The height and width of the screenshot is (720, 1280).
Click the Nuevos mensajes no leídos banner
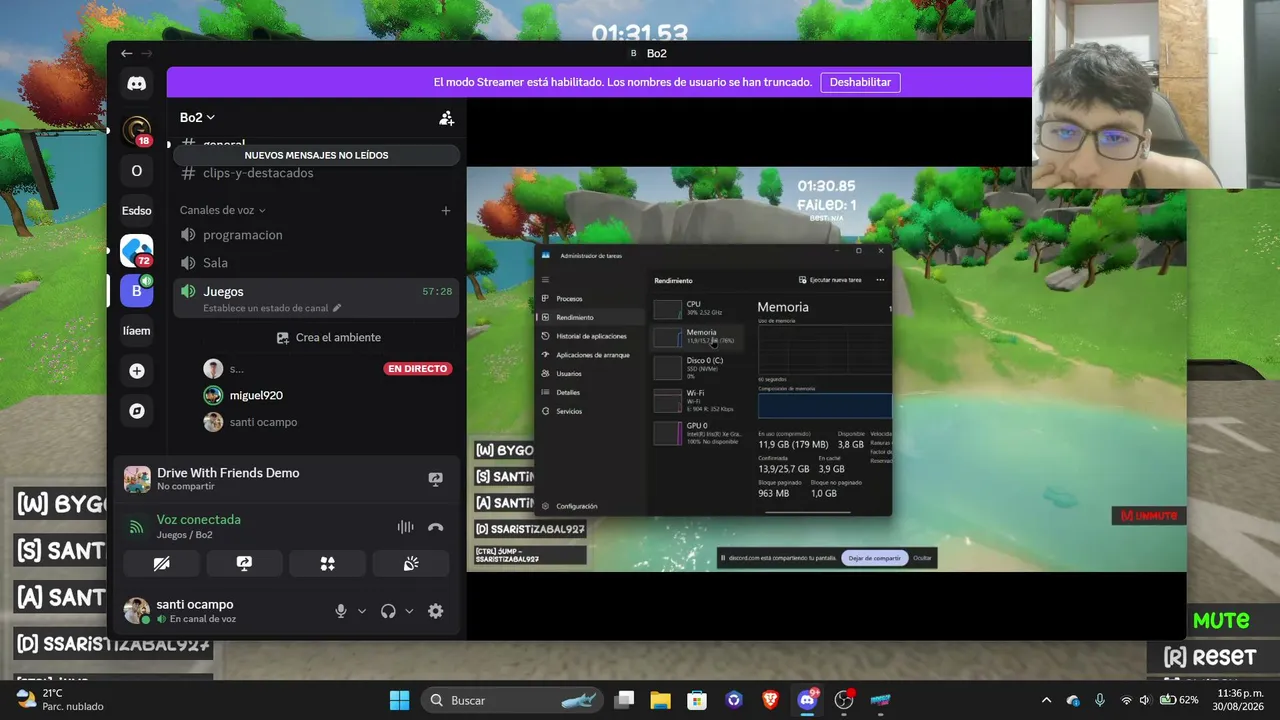316,155
